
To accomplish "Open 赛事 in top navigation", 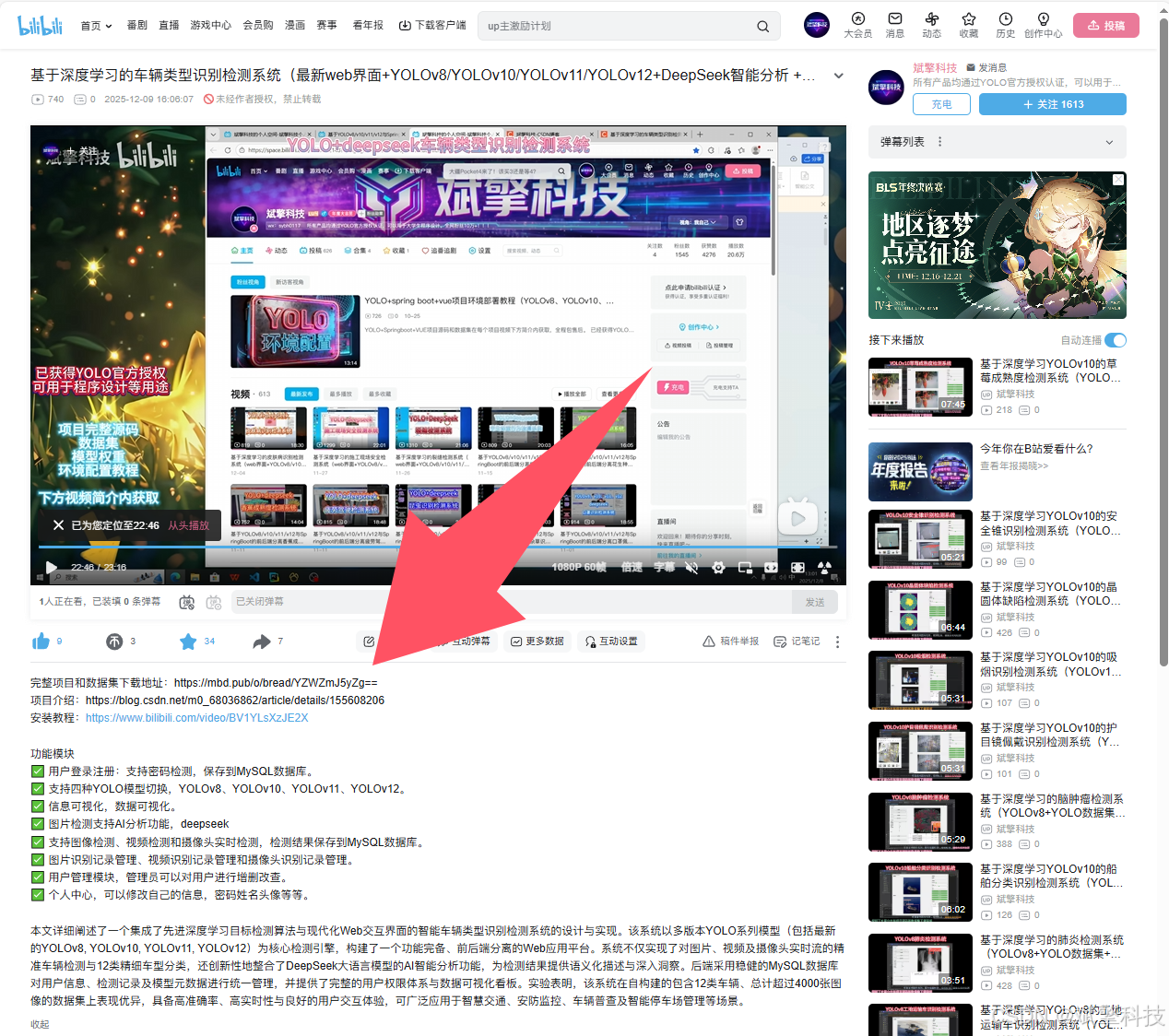I will (x=326, y=26).
